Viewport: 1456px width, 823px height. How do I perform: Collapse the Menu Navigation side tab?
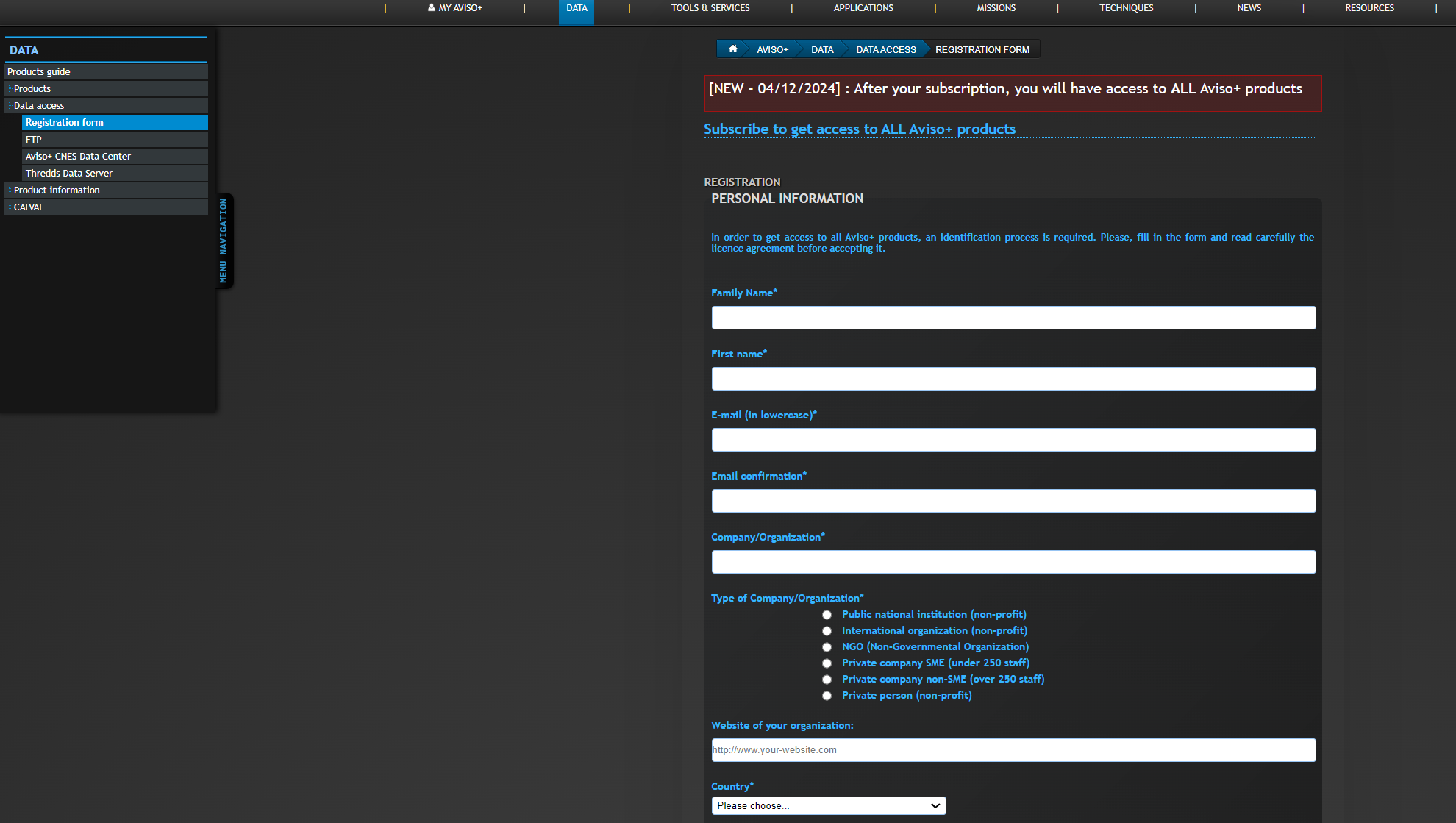[x=224, y=241]
